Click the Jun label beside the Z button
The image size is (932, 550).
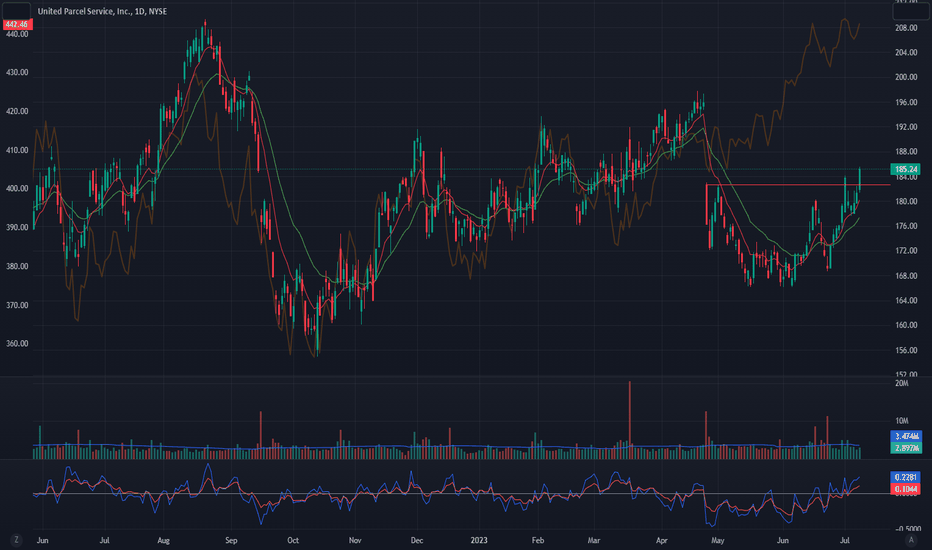(42, 540)
